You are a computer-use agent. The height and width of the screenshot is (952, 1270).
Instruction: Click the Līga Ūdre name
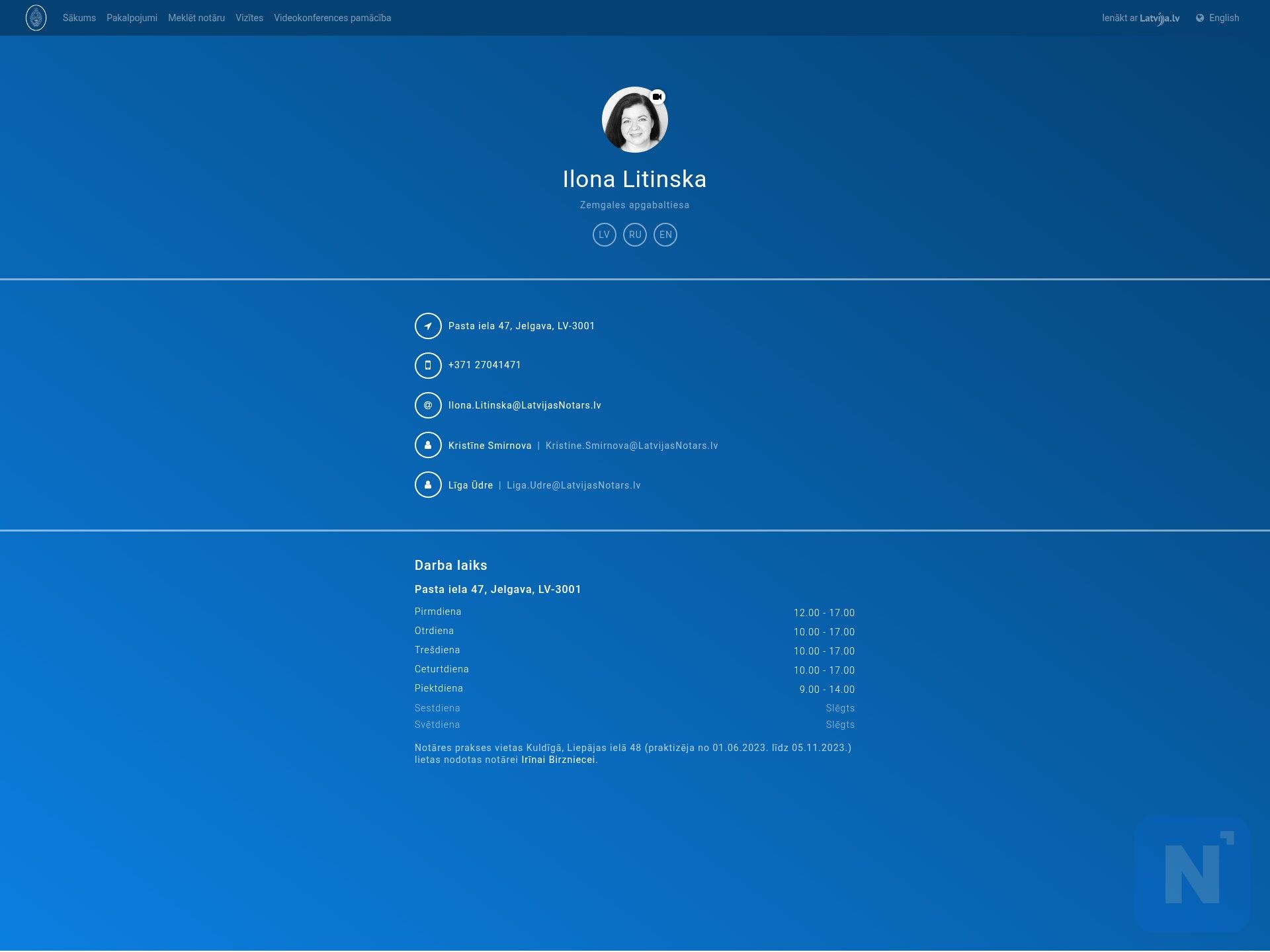point(470,485)
